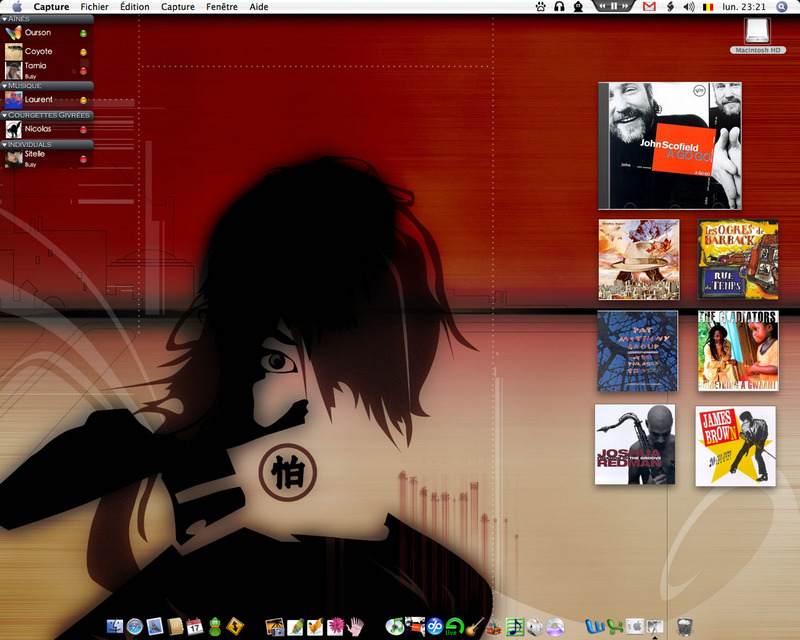The image size is (800, 640).
Task: Launch Microsoft Word from the dock
Action: (x=594, y=626)
